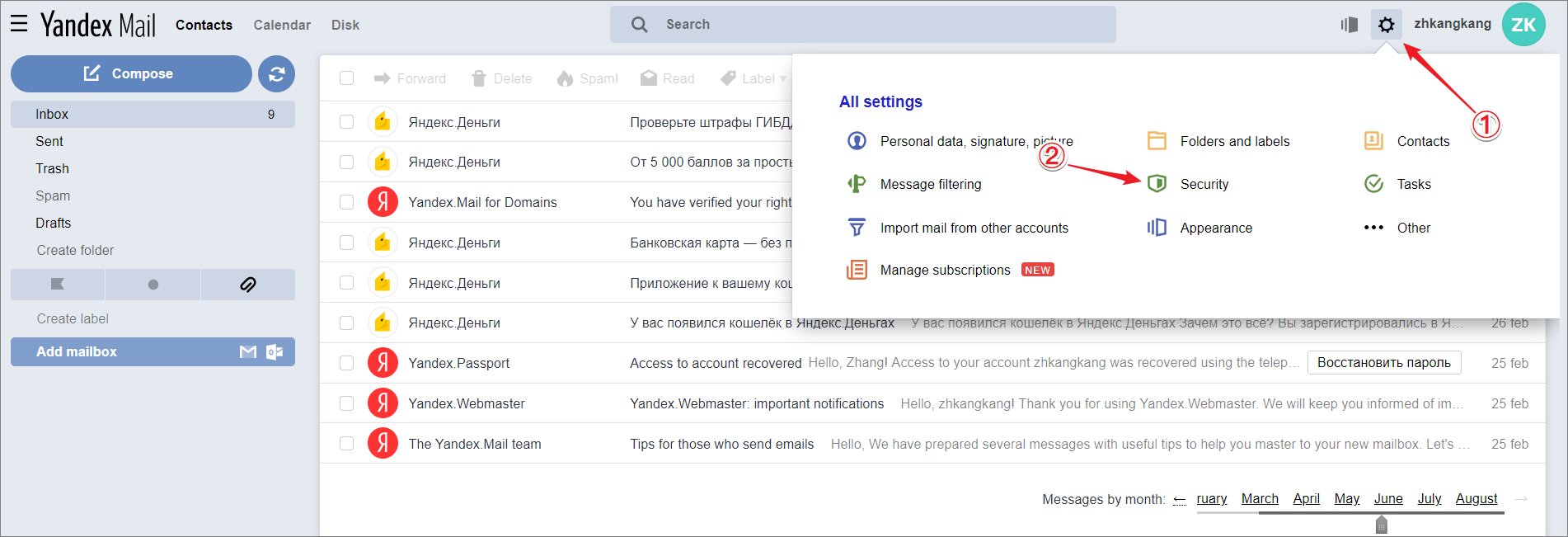Click the March month on timeline
The width and height of the screenshot is (1568, 537).
(1259, 498)
